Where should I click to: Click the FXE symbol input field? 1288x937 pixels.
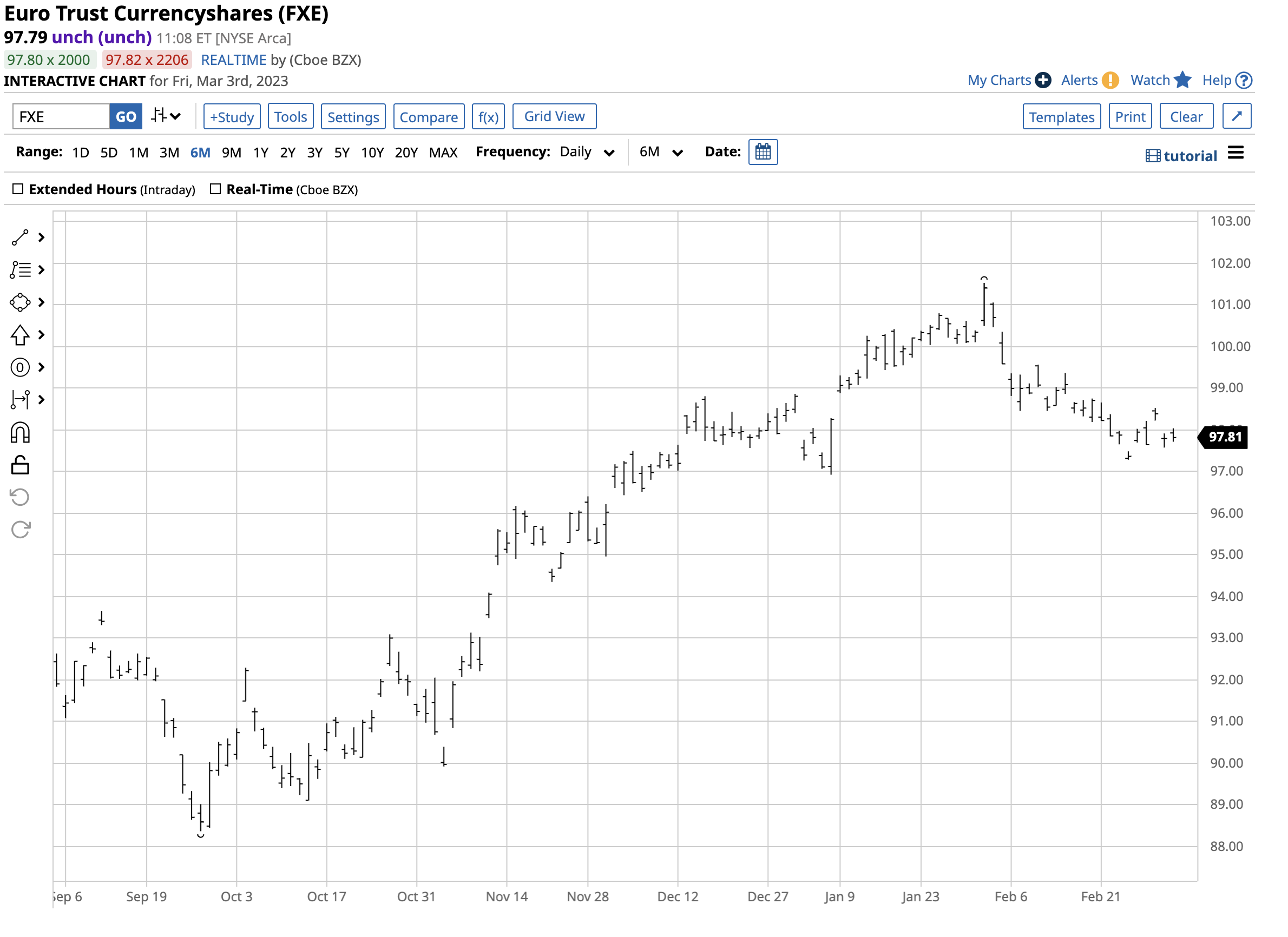click(x=61, y=117)
